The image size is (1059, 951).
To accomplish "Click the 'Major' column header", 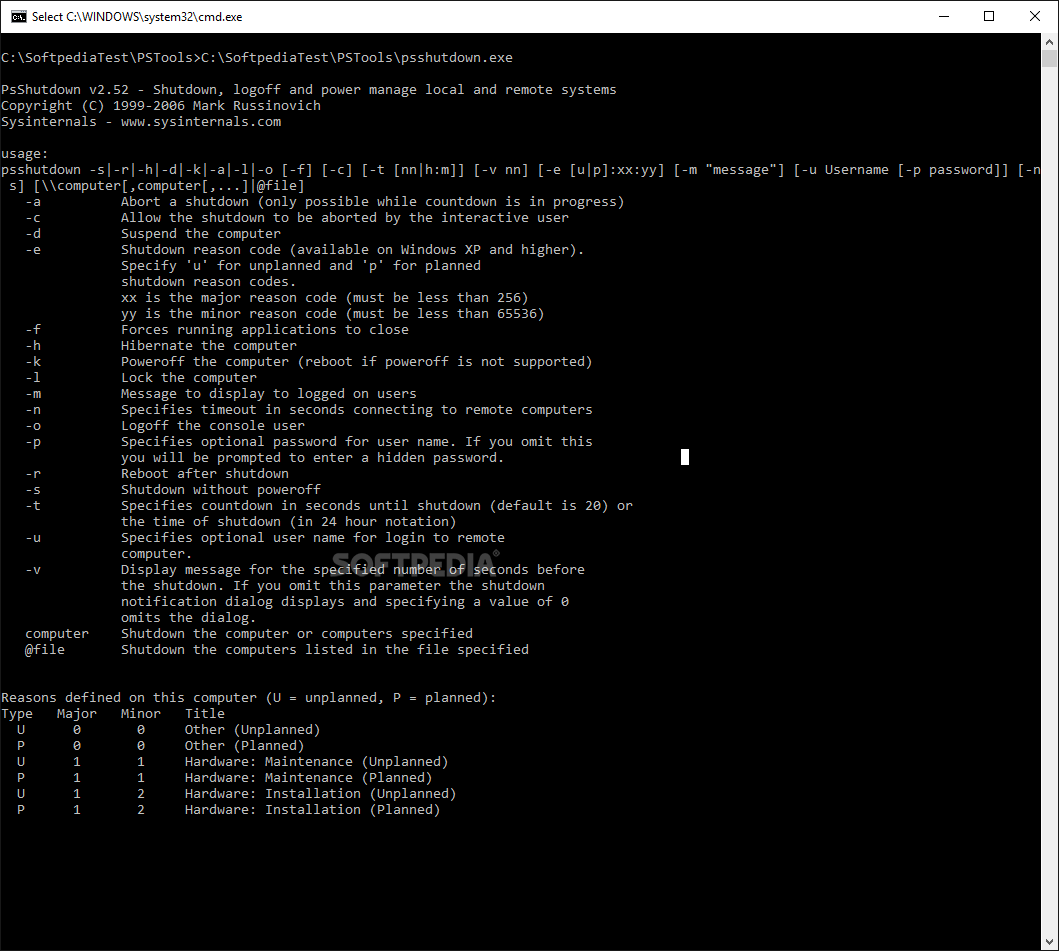I will 76,714.
